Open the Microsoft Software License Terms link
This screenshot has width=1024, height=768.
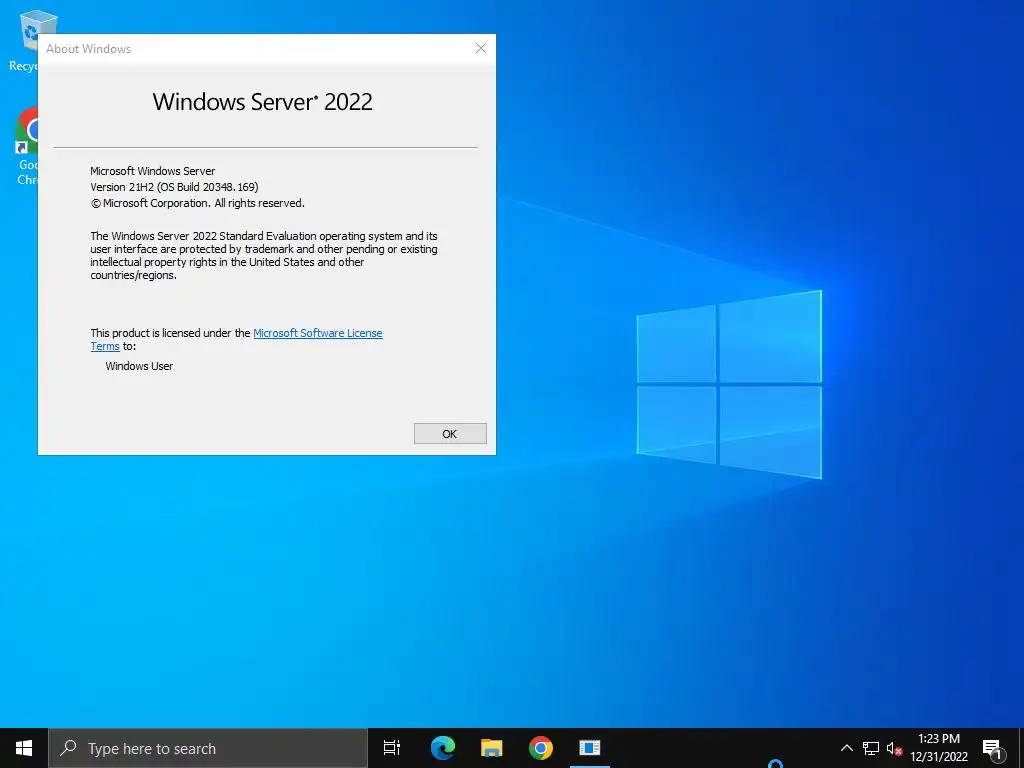(317, 333)
